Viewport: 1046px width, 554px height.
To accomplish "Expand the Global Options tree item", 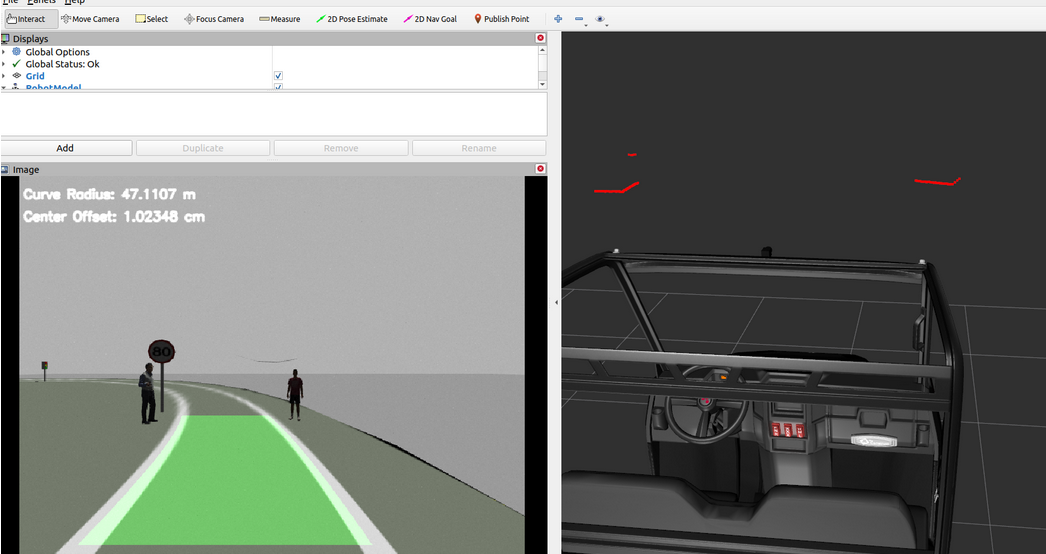I will 4,52.
